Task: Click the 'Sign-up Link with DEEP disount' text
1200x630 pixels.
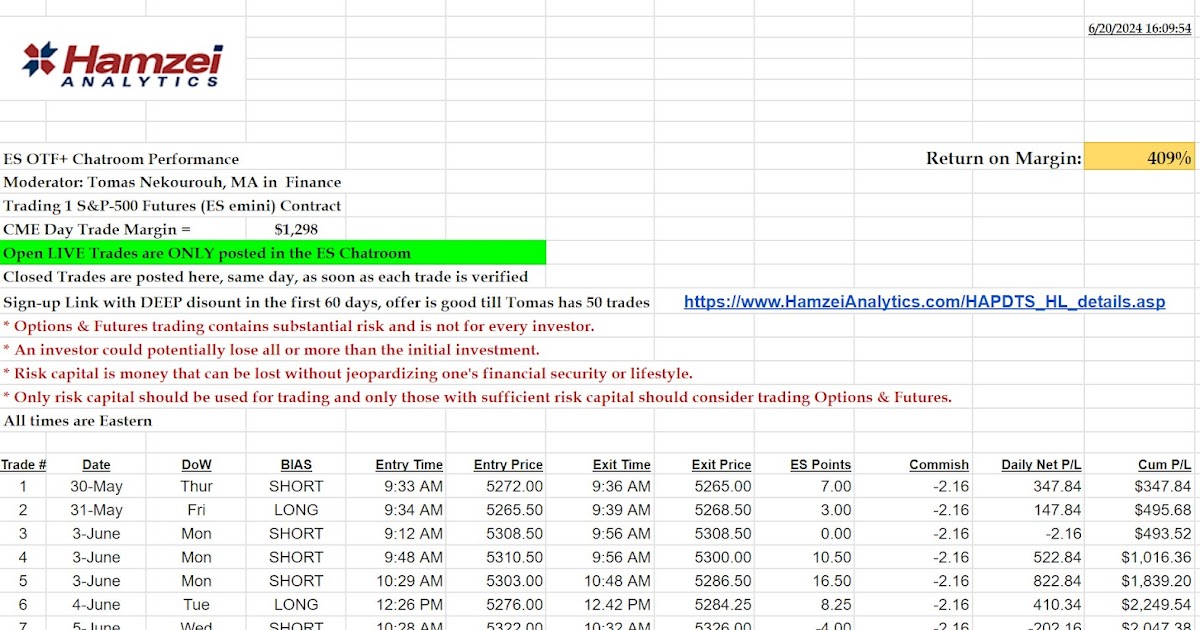Action: [327, 301]
